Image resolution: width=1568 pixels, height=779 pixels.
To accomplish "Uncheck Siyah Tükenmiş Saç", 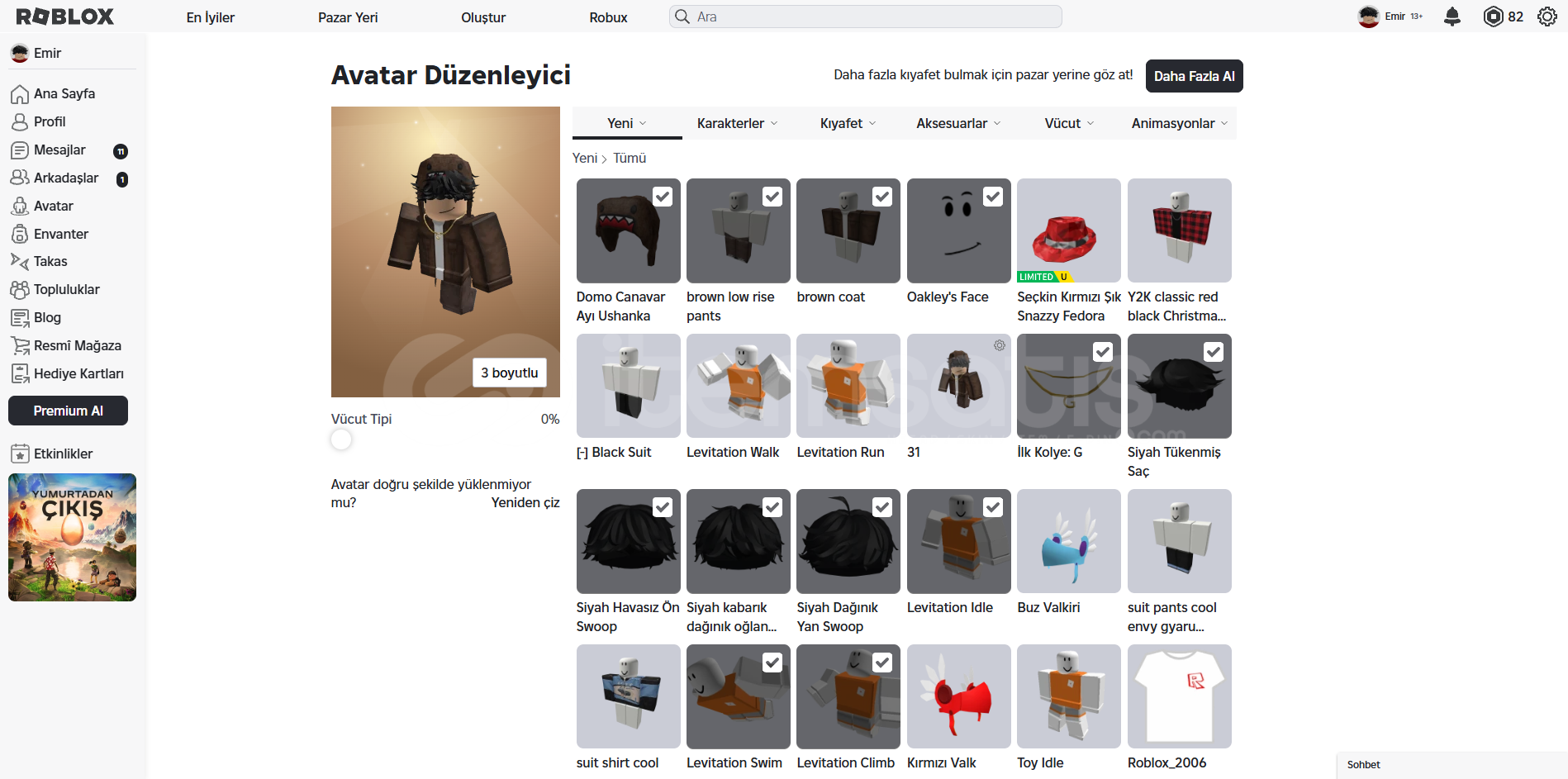I will click(x=1214, y=352).
